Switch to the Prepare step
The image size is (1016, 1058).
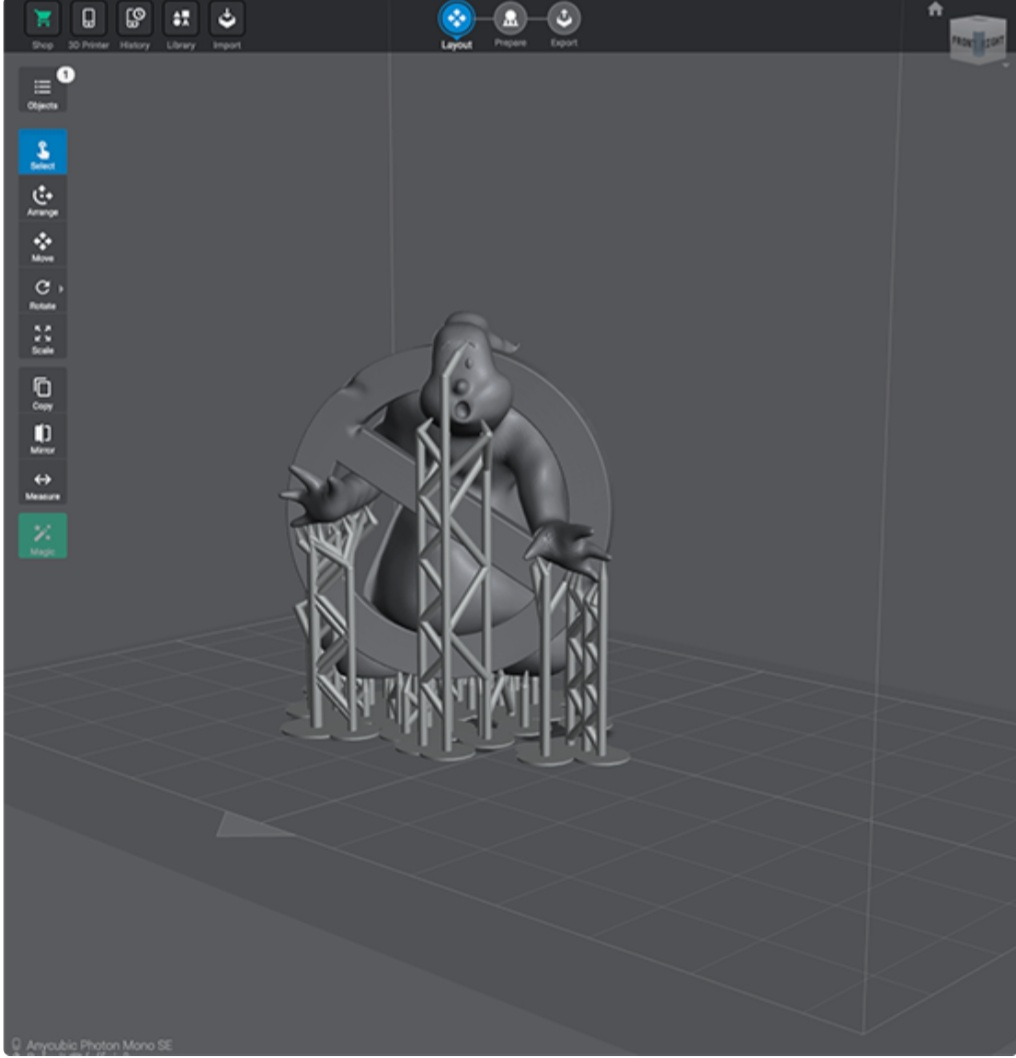[510, 19]
